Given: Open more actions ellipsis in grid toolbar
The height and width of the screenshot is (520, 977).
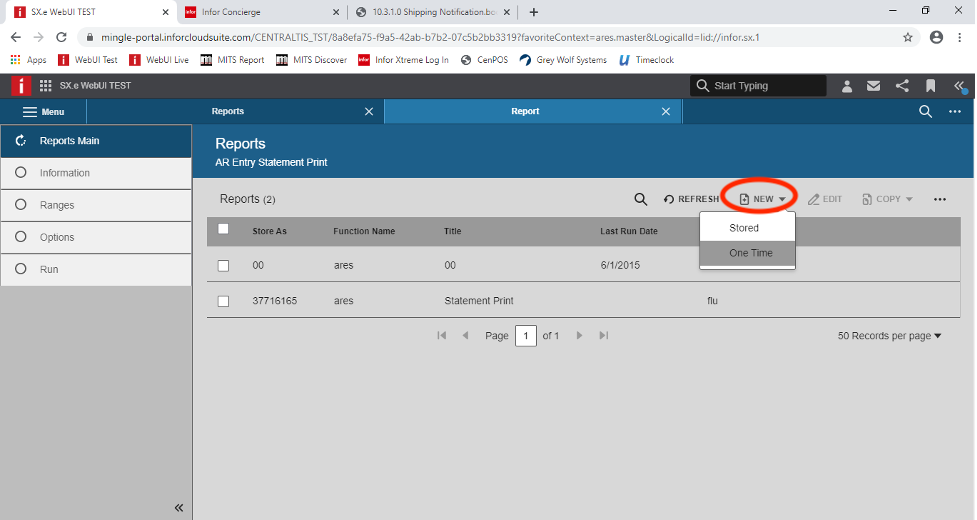Looking at the screenshot, I should coord(940,199).
